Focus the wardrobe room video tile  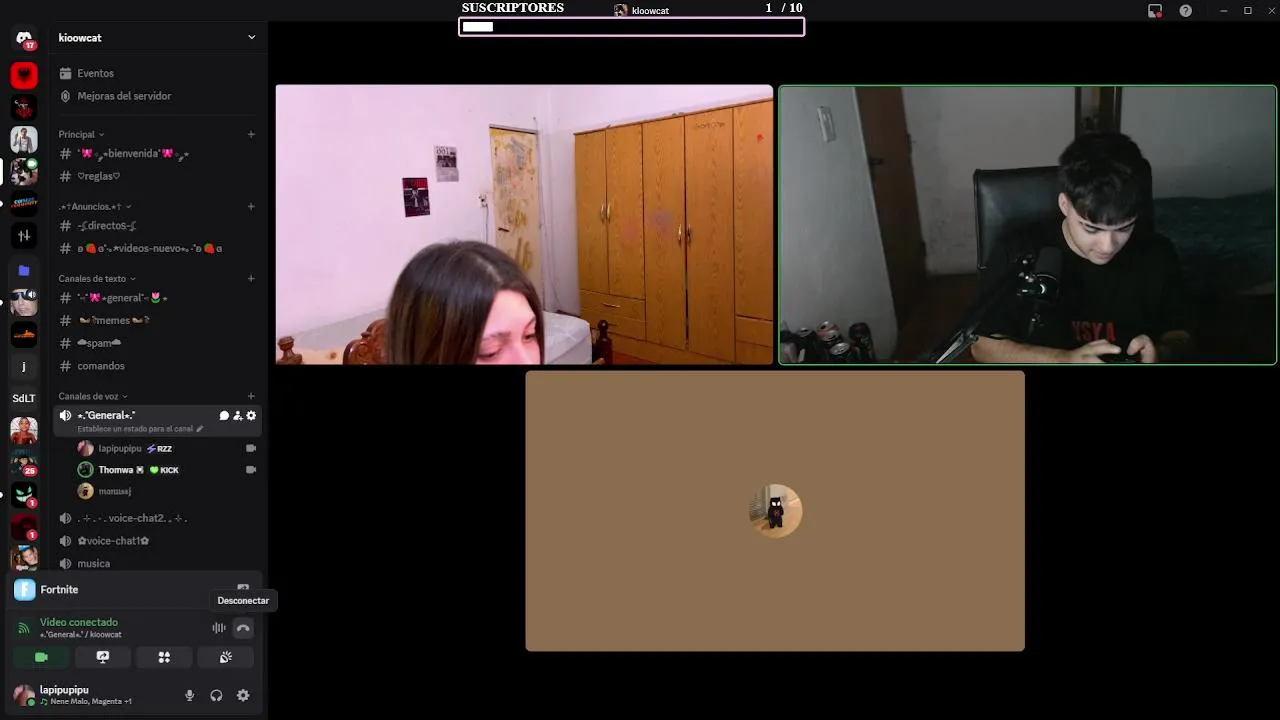pos(524,224)
